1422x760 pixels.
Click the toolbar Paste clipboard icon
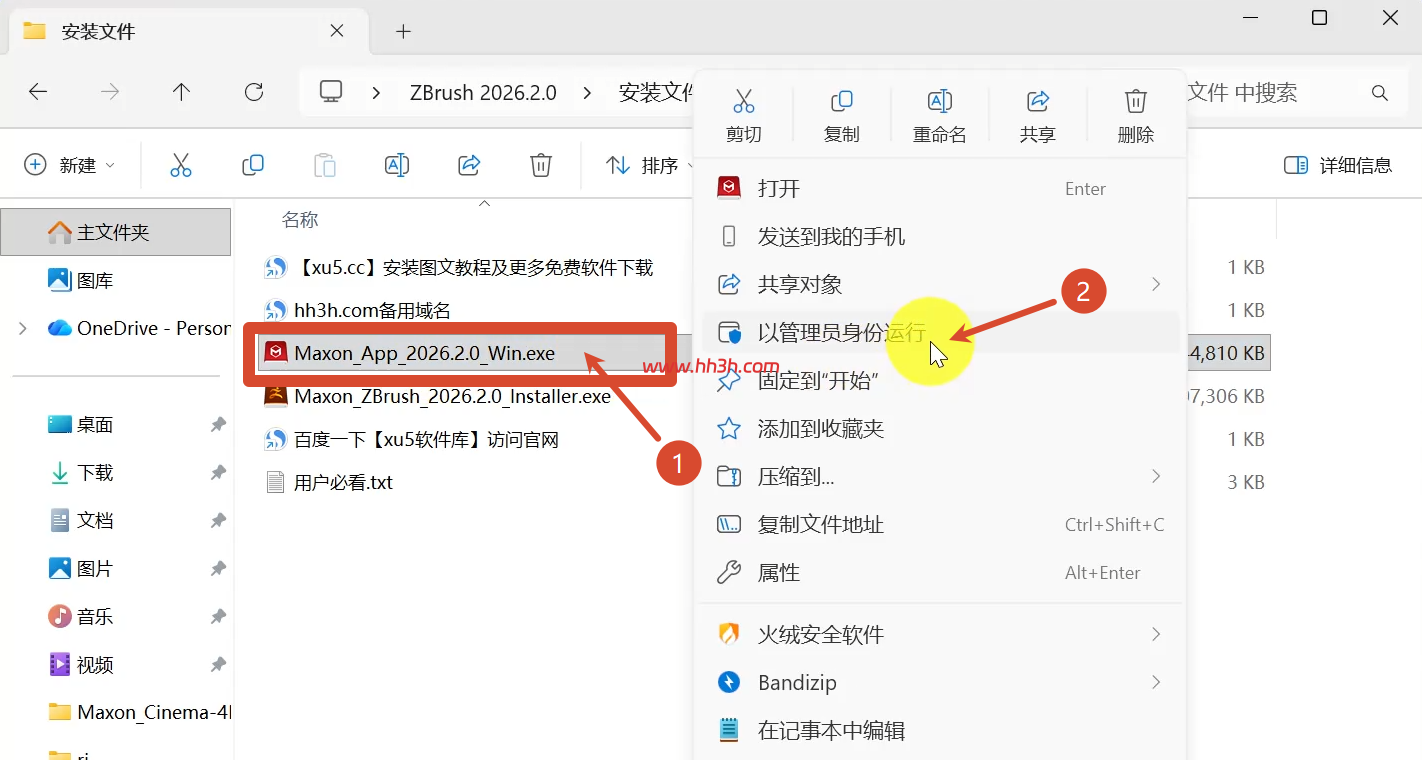point(325,165)
